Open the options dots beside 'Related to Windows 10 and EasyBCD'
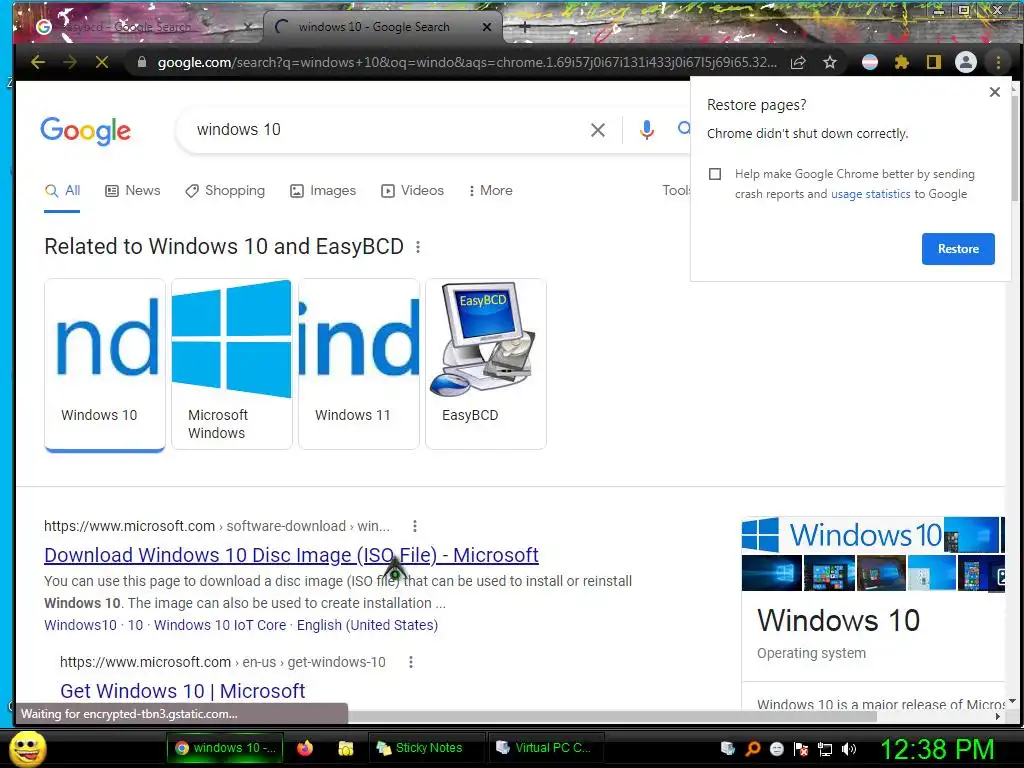Viewport: 1024px width, 768px height. pyautogui.click(x=418, y=247)
